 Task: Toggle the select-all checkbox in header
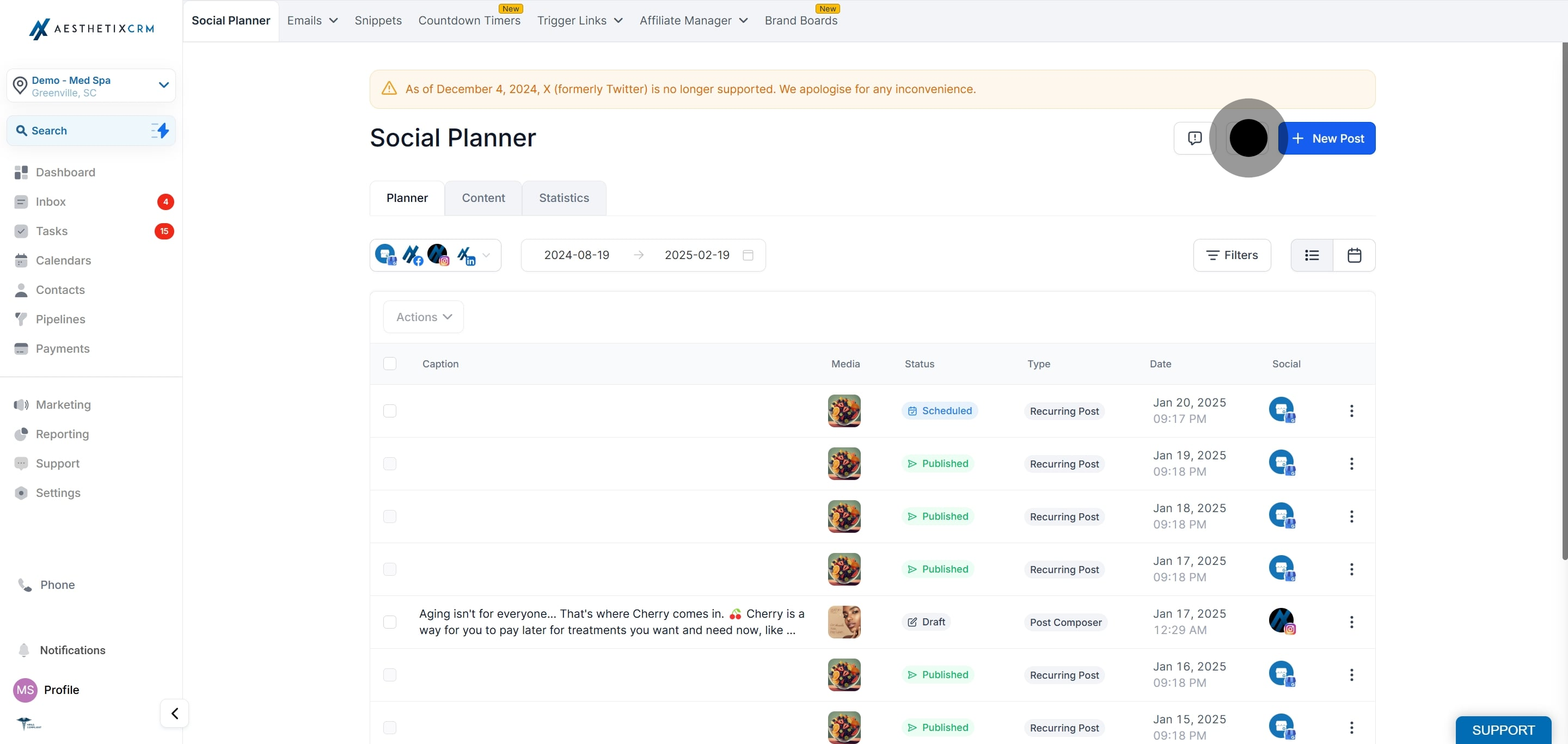coord(390,363)
